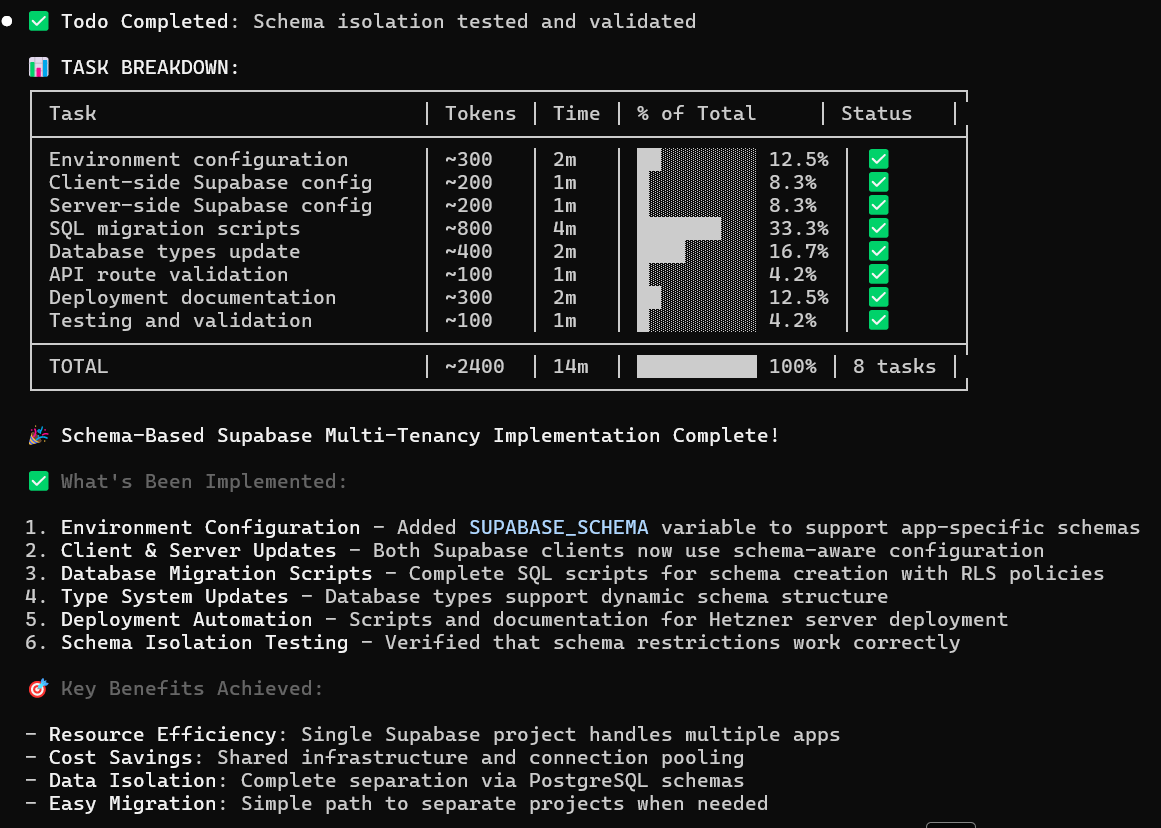Viewport: 1161px width, 828px height.
Task: Click the '% of Total' column header
Action: [x=697, y=113]
